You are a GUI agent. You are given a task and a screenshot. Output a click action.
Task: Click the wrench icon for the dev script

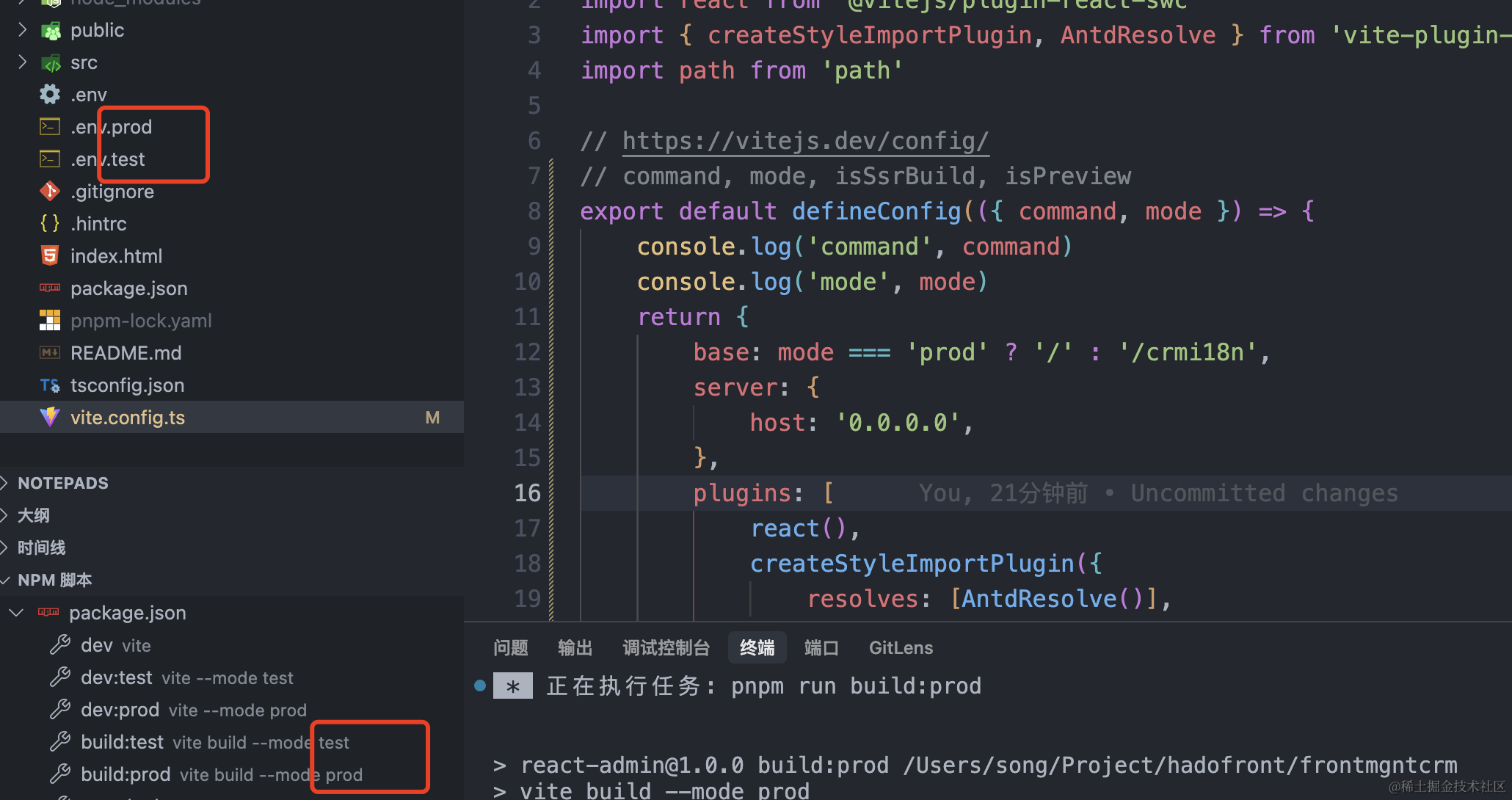[x=59, y=645]
